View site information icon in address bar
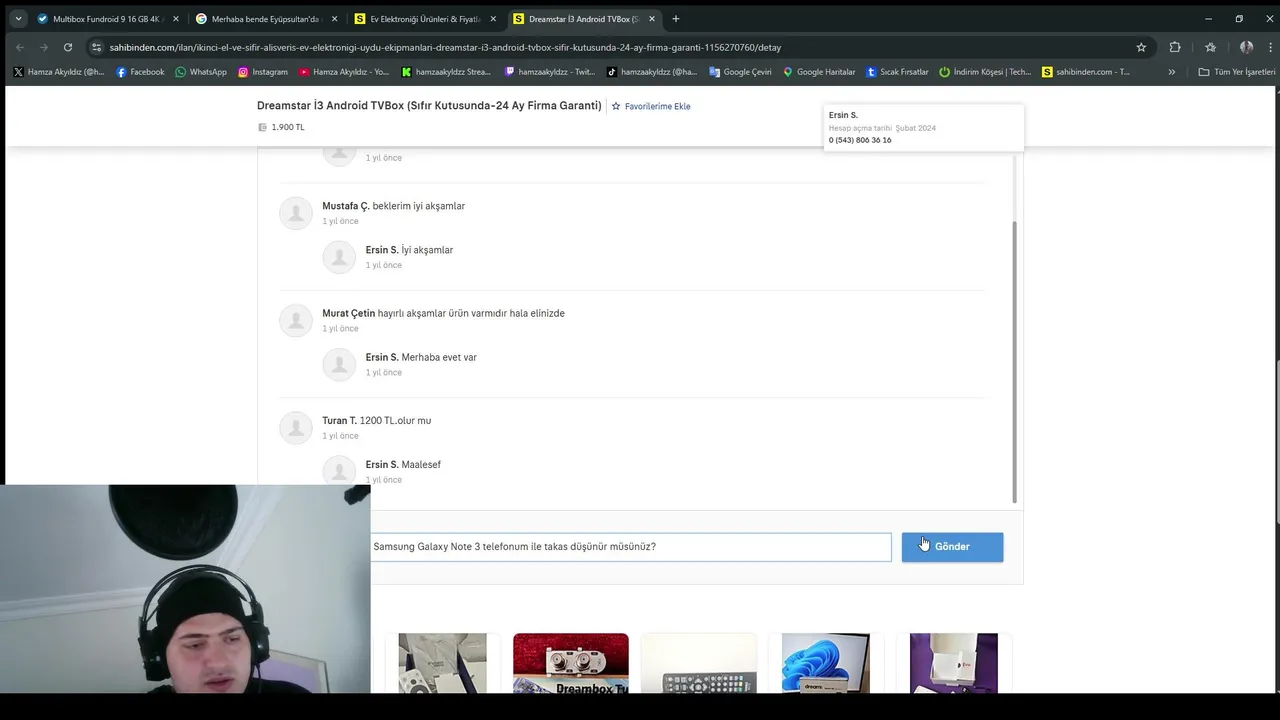 pos(96,47)
